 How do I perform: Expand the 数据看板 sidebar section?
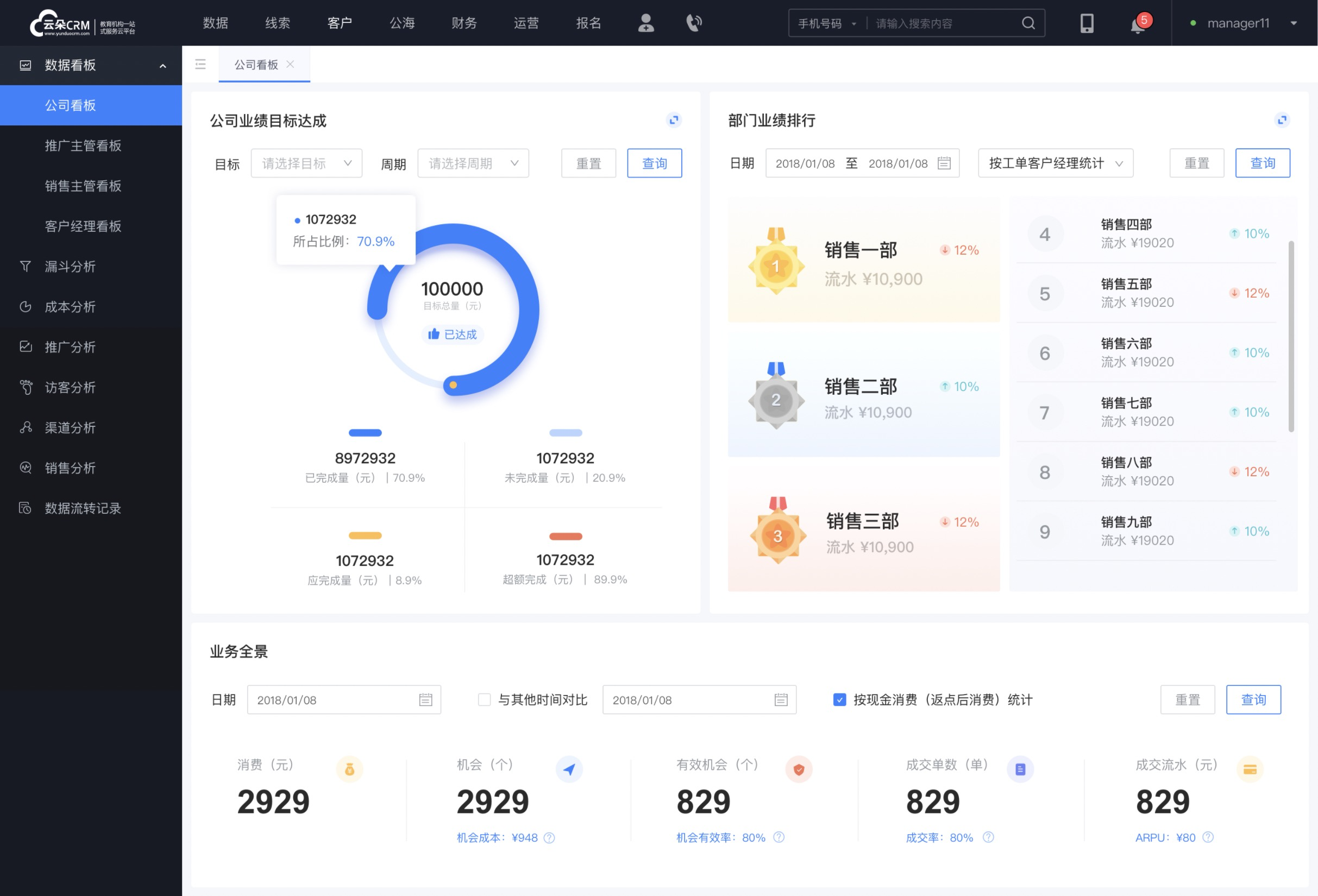click(162, 65)
